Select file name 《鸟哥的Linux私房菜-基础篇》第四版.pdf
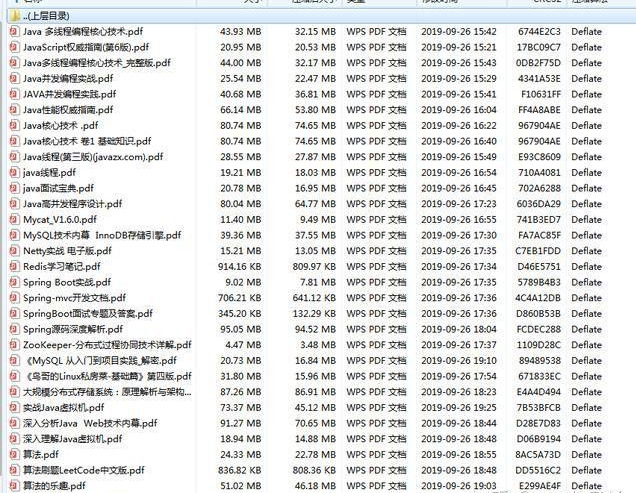Image resolution: width=636 pixels, height=493 pixels. tap(107, 376)
